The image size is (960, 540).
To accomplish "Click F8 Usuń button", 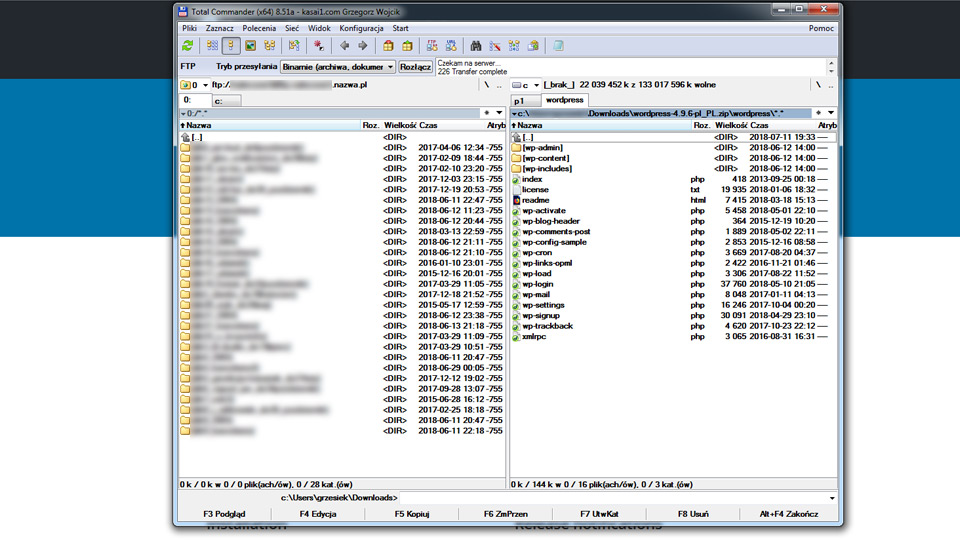I will click(693, 514).
